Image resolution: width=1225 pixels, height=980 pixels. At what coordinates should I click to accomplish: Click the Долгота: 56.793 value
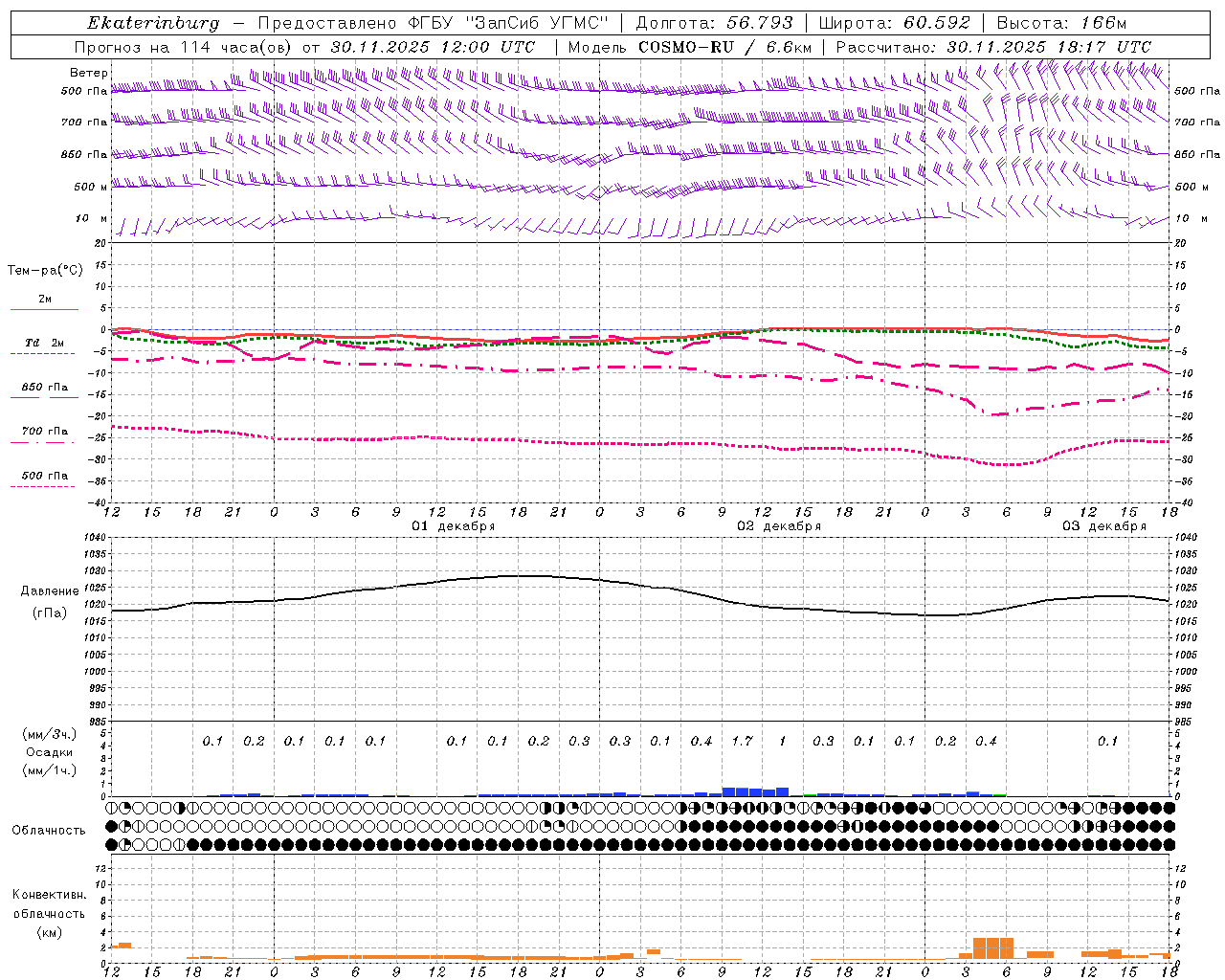[714, 23]
